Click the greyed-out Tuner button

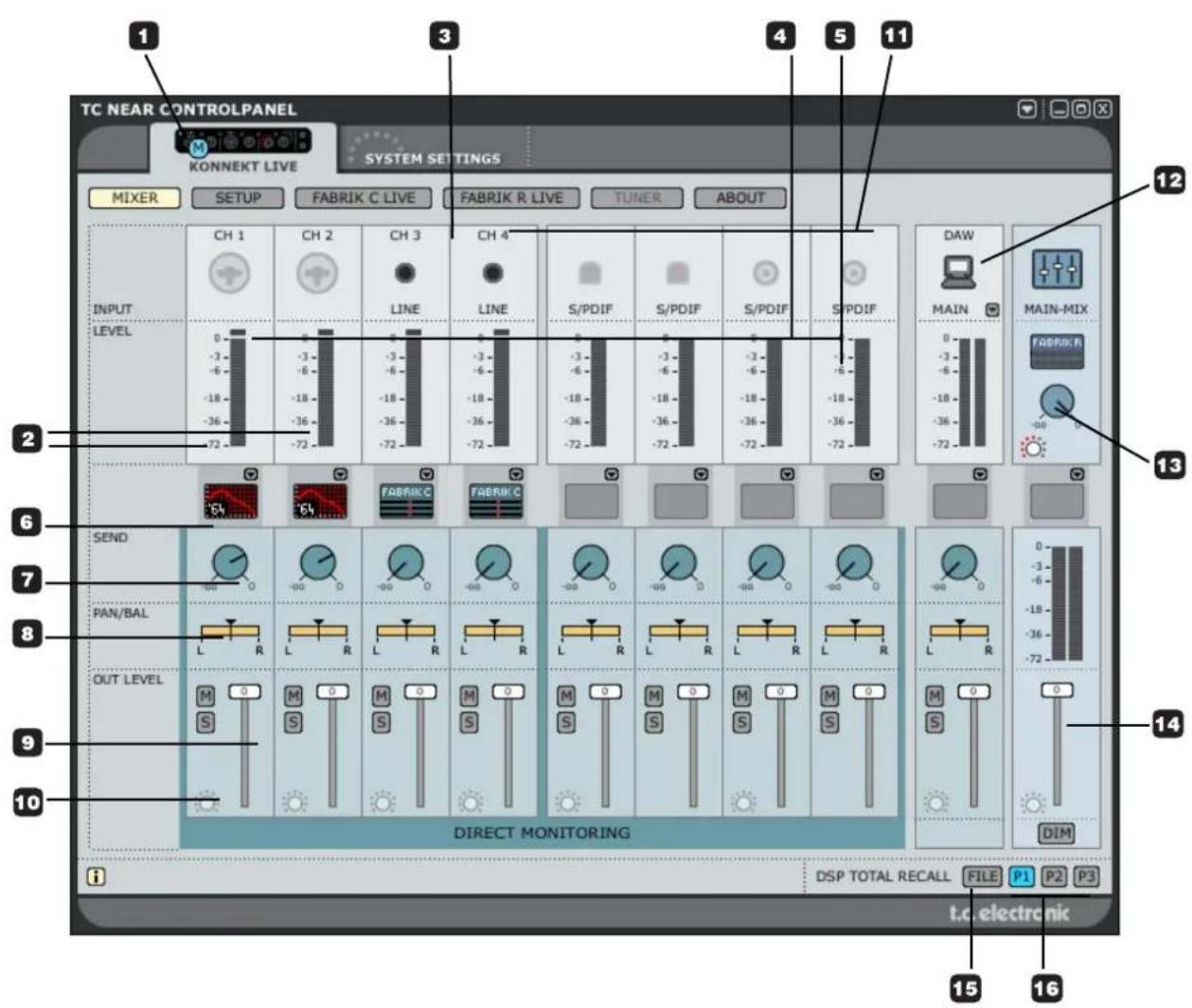click(x=637, y=198)
